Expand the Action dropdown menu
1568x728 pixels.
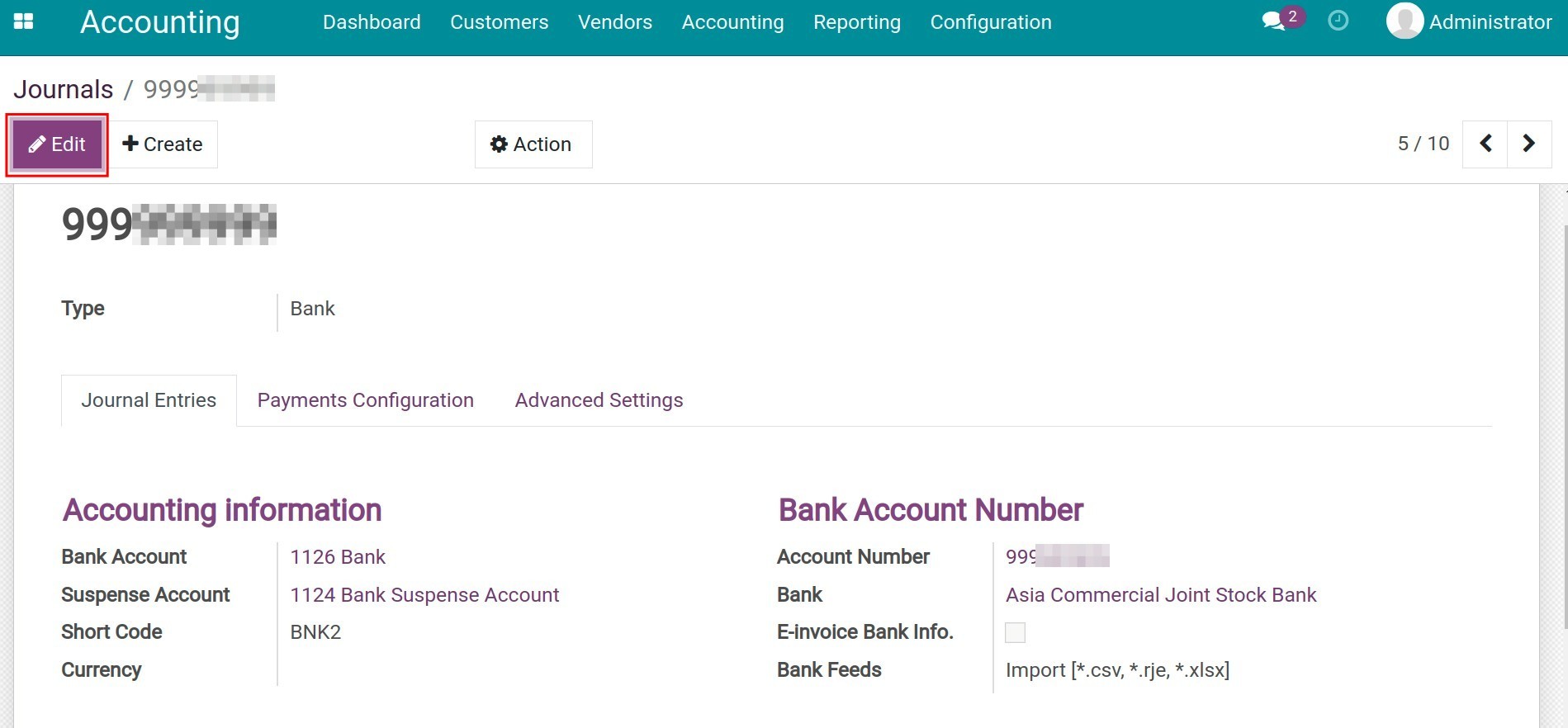(533, 144)
